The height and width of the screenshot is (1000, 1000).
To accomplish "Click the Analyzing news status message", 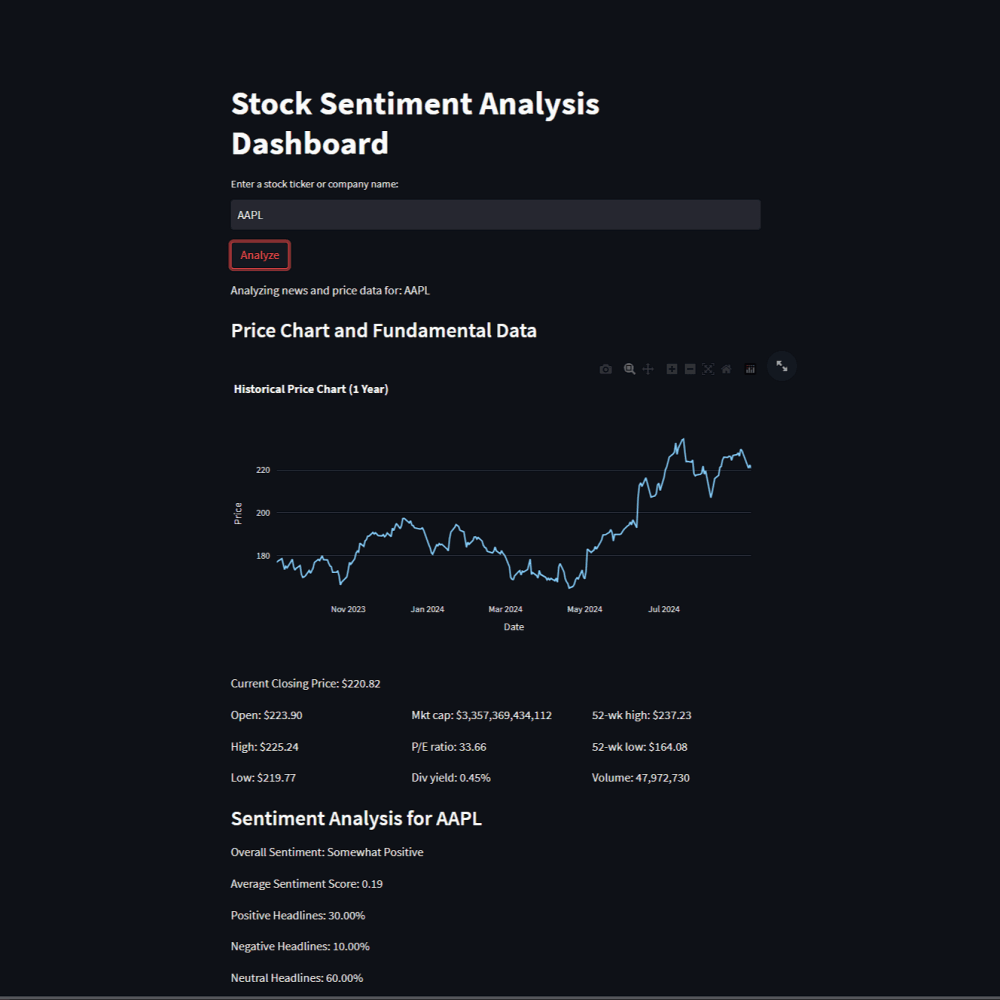I will tap(330, 290).
